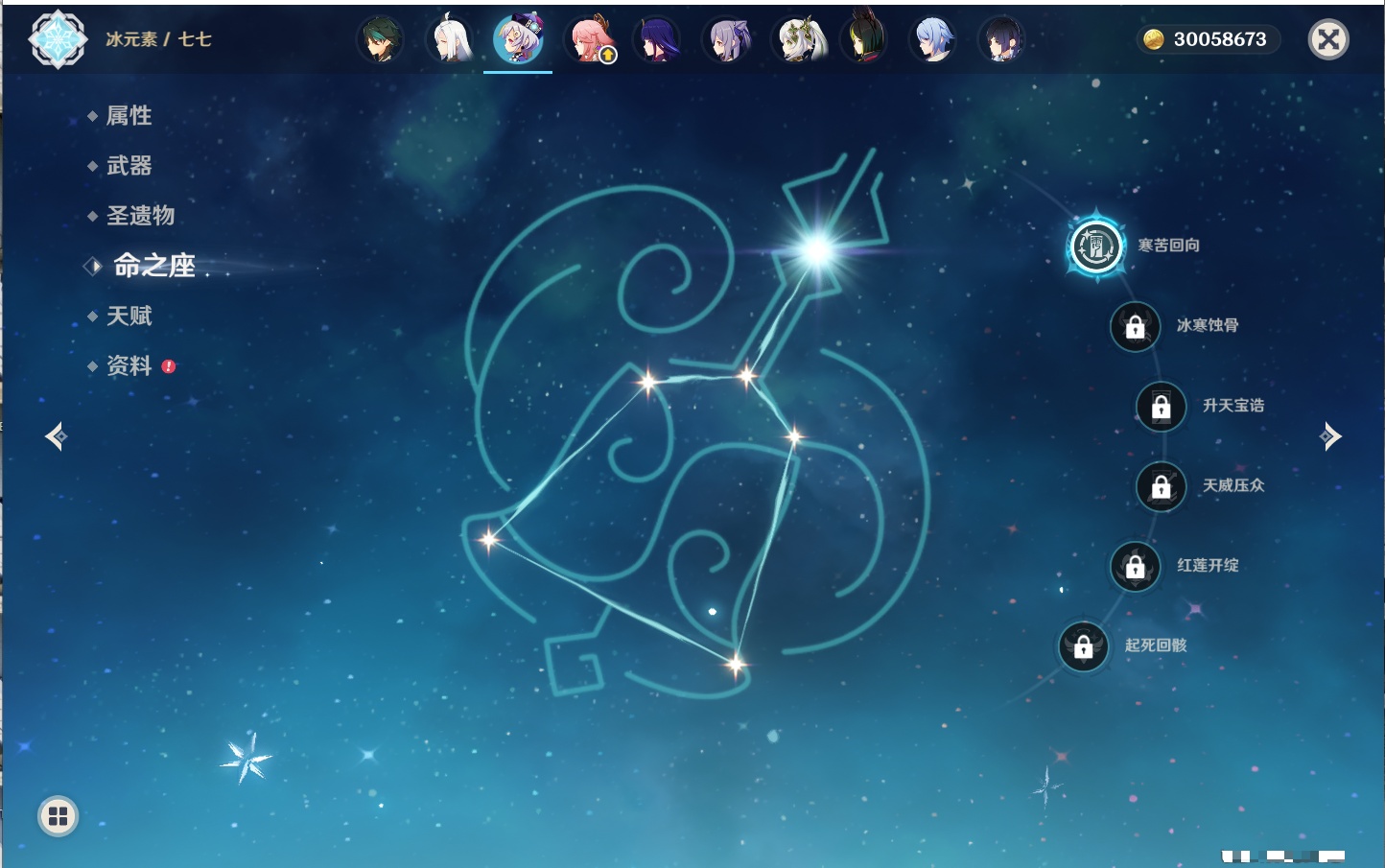Select the dark-purple-haired Raiden portrait

(657, 39)
